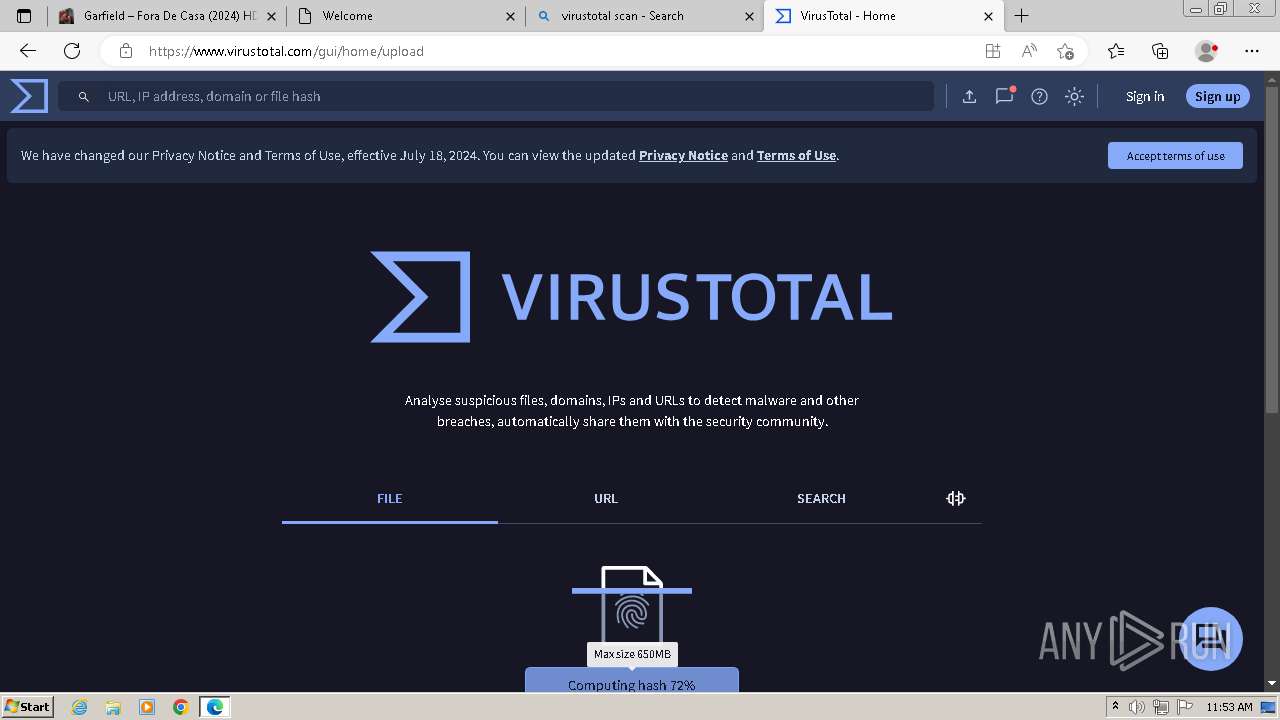Add this page to favorites star icon
The image size is (1280, 720).
click(1065, 51)
